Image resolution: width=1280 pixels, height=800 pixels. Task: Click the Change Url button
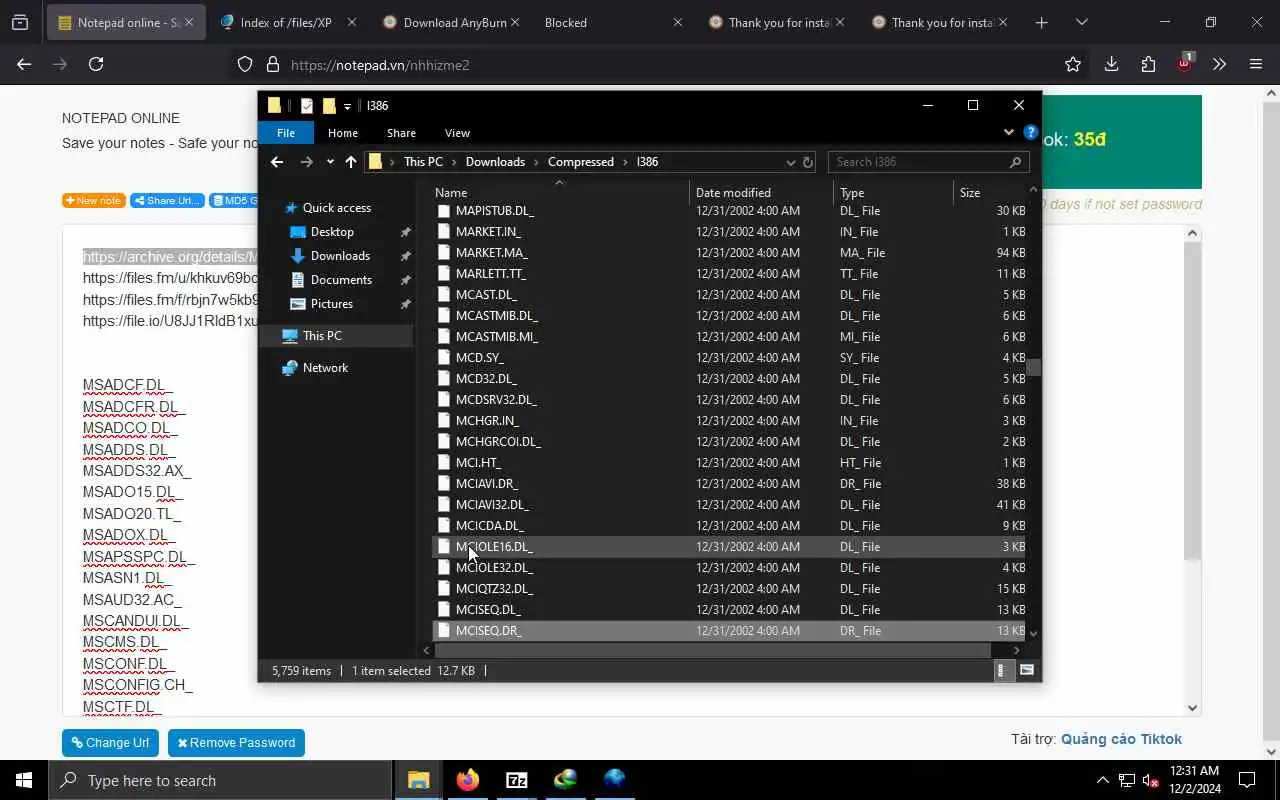pyautogui.click(x=110, y=743)
